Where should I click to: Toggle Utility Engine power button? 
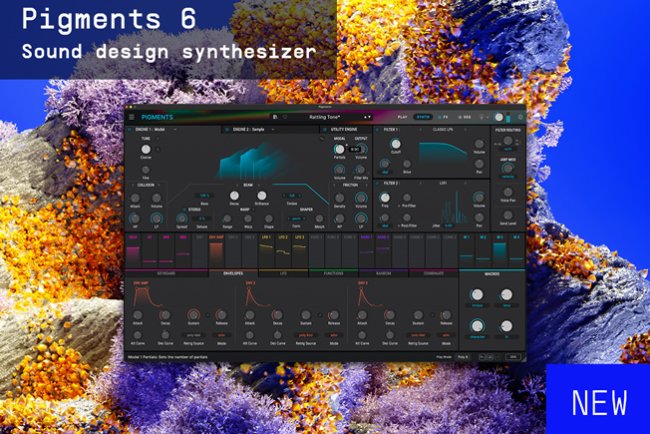pyautogui.click(x=325, y=130)
